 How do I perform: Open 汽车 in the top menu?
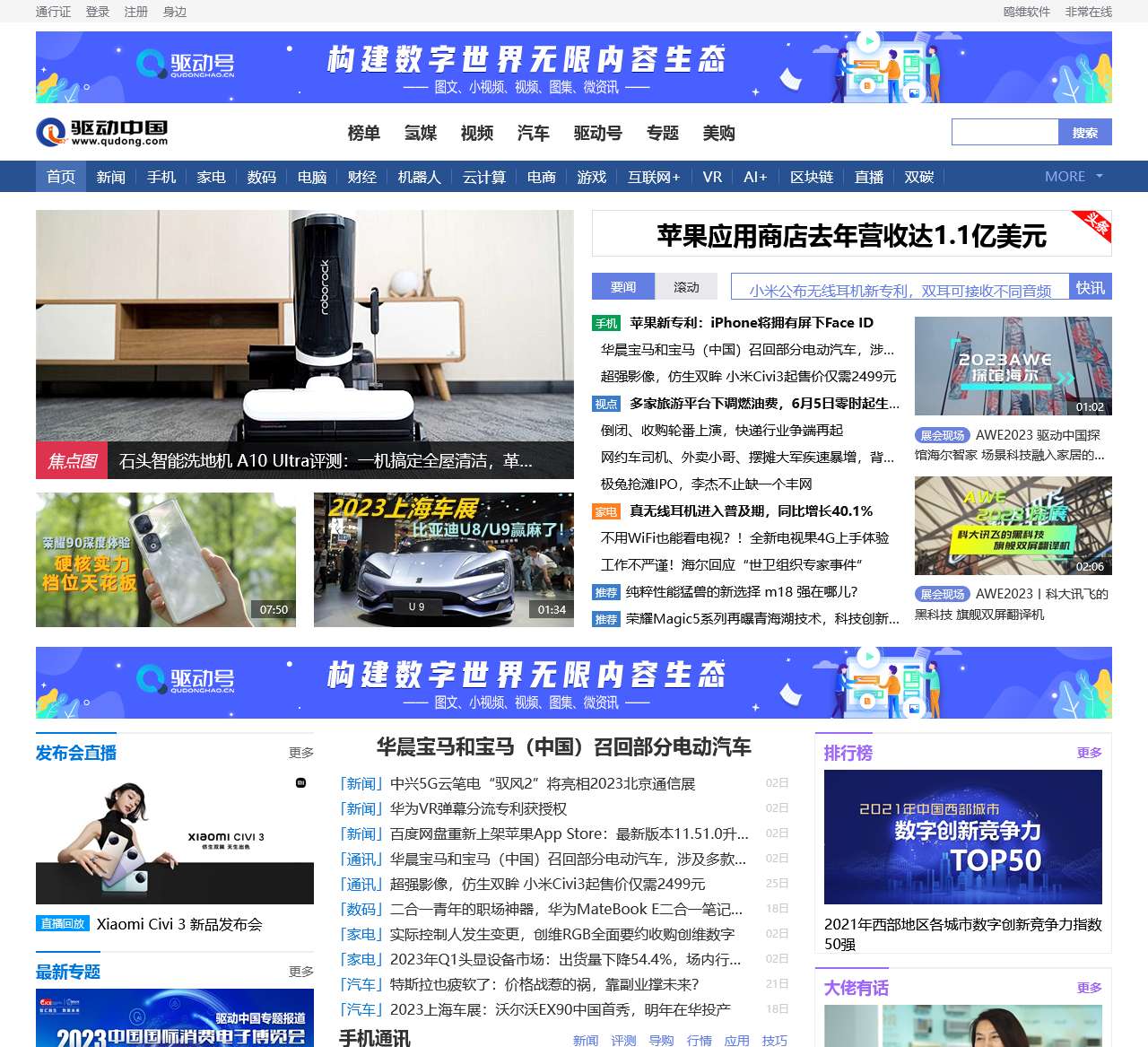(x=534, y=133)
